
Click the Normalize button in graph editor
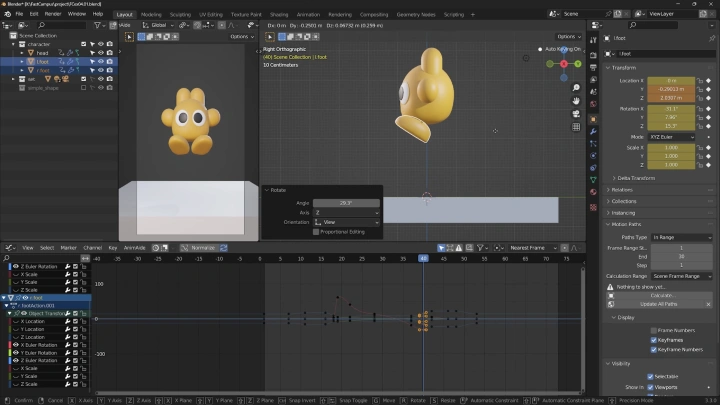(x=198, y=248)
